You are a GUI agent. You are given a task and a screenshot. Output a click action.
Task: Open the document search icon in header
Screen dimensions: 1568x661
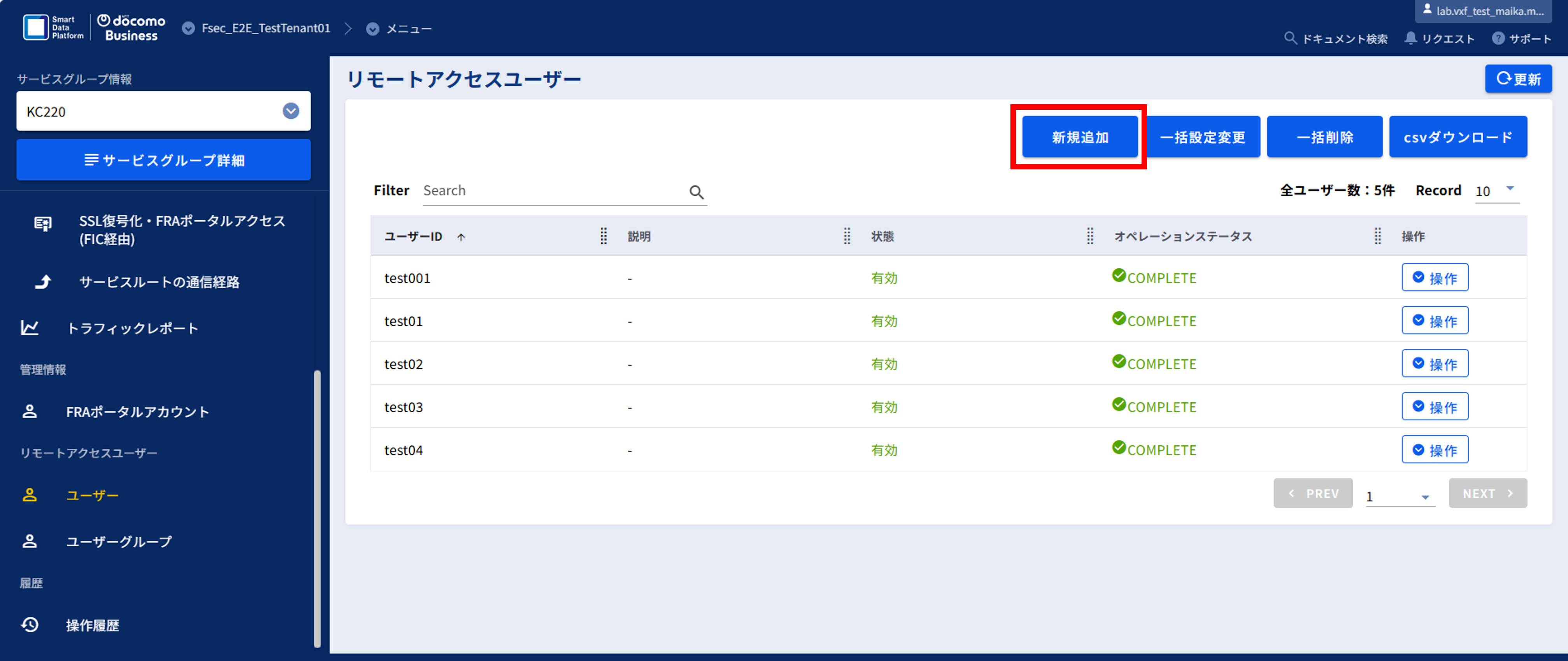pyautogui.click(x=1290, y=39)
